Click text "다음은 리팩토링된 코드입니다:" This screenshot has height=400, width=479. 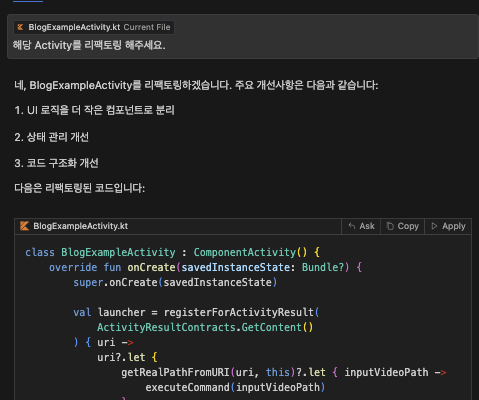[x=80, y=188]
